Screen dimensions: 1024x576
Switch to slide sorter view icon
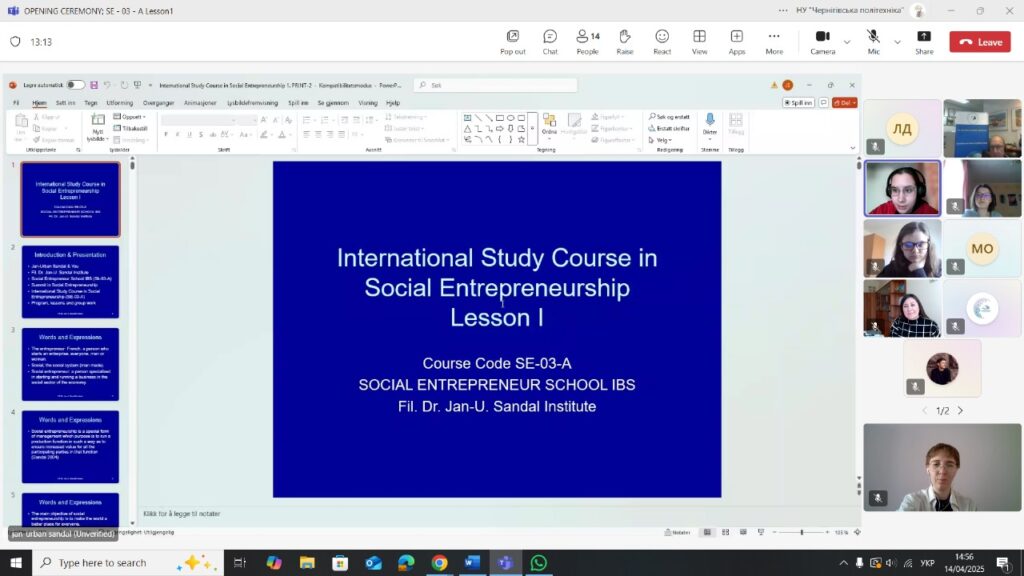point(725,532)
